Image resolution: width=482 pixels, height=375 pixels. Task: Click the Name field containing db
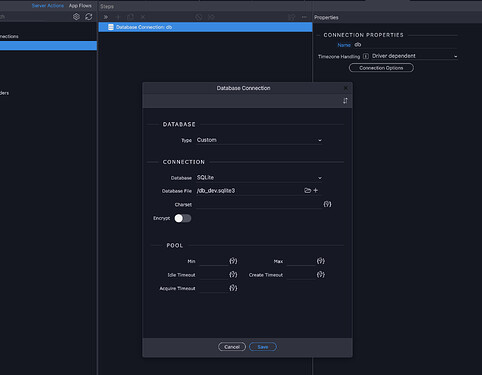[x=405, y=45]
